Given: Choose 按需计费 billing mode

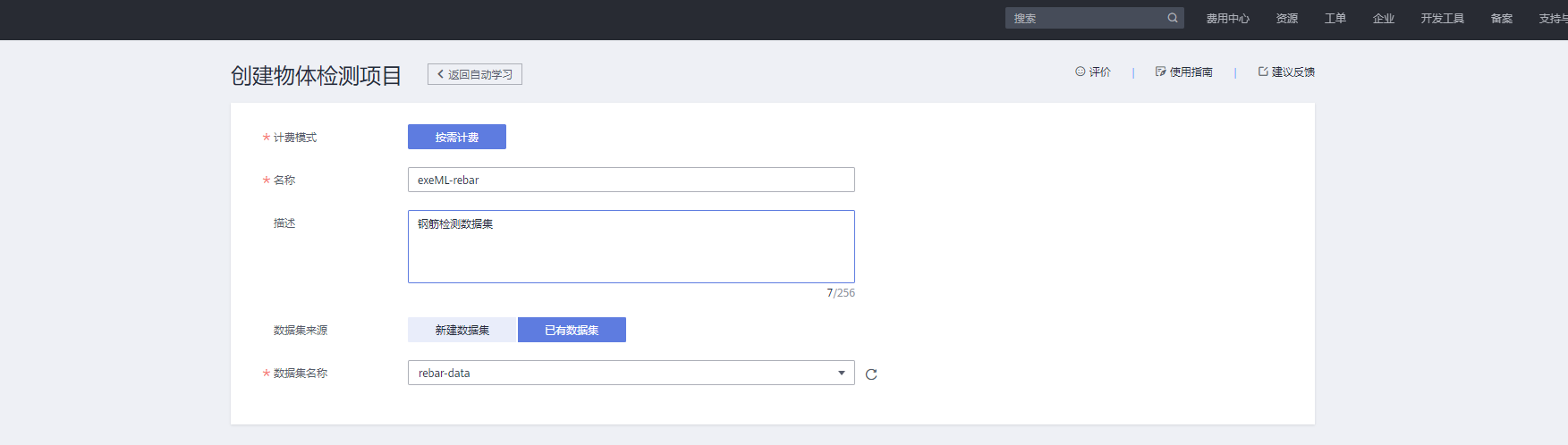Looking at the screenshot, I should coord(456,137).
